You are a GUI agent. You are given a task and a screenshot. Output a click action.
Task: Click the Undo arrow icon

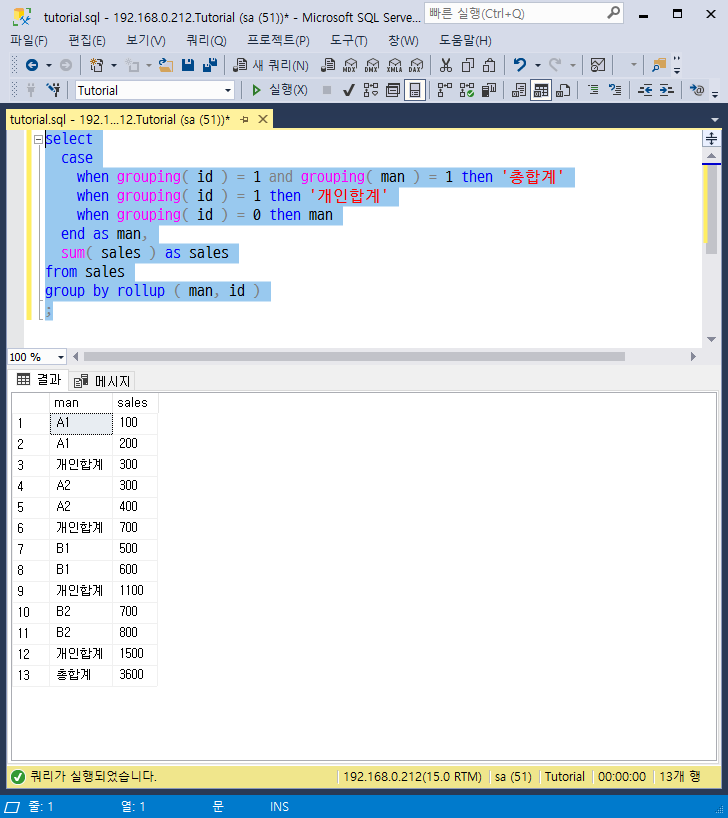[519, 65]
